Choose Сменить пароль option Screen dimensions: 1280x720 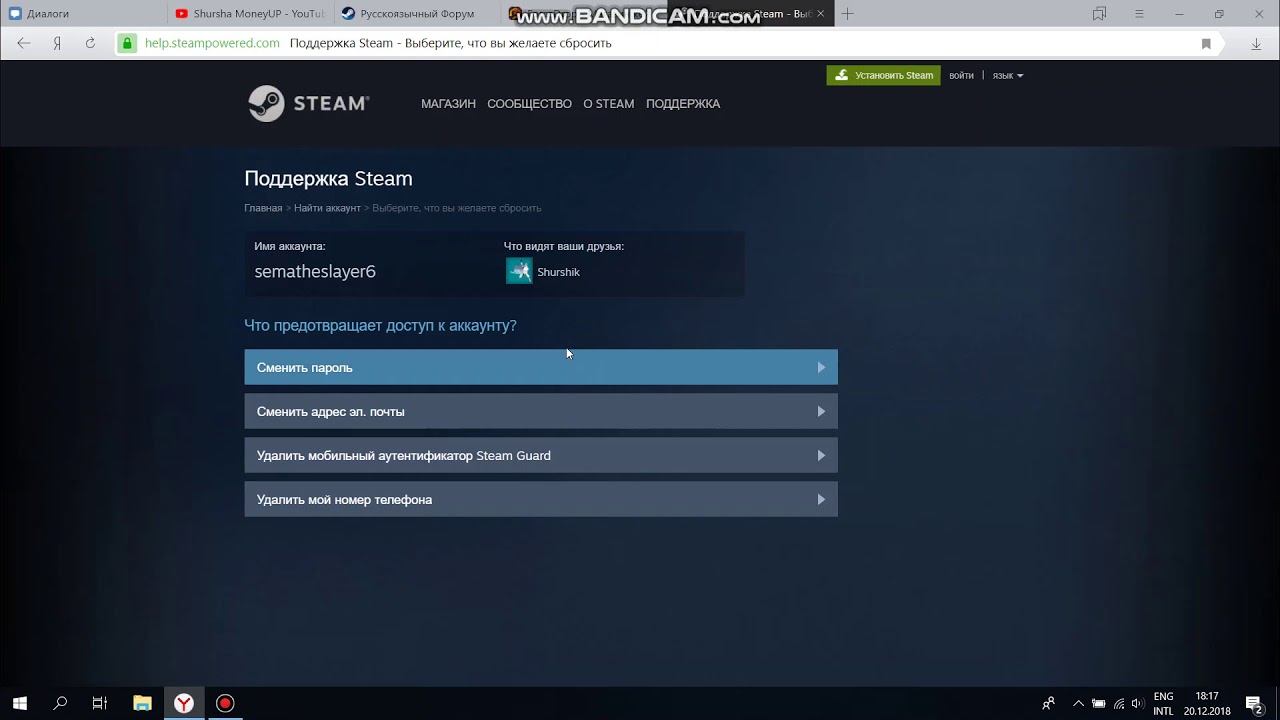(x=541, y=367)
